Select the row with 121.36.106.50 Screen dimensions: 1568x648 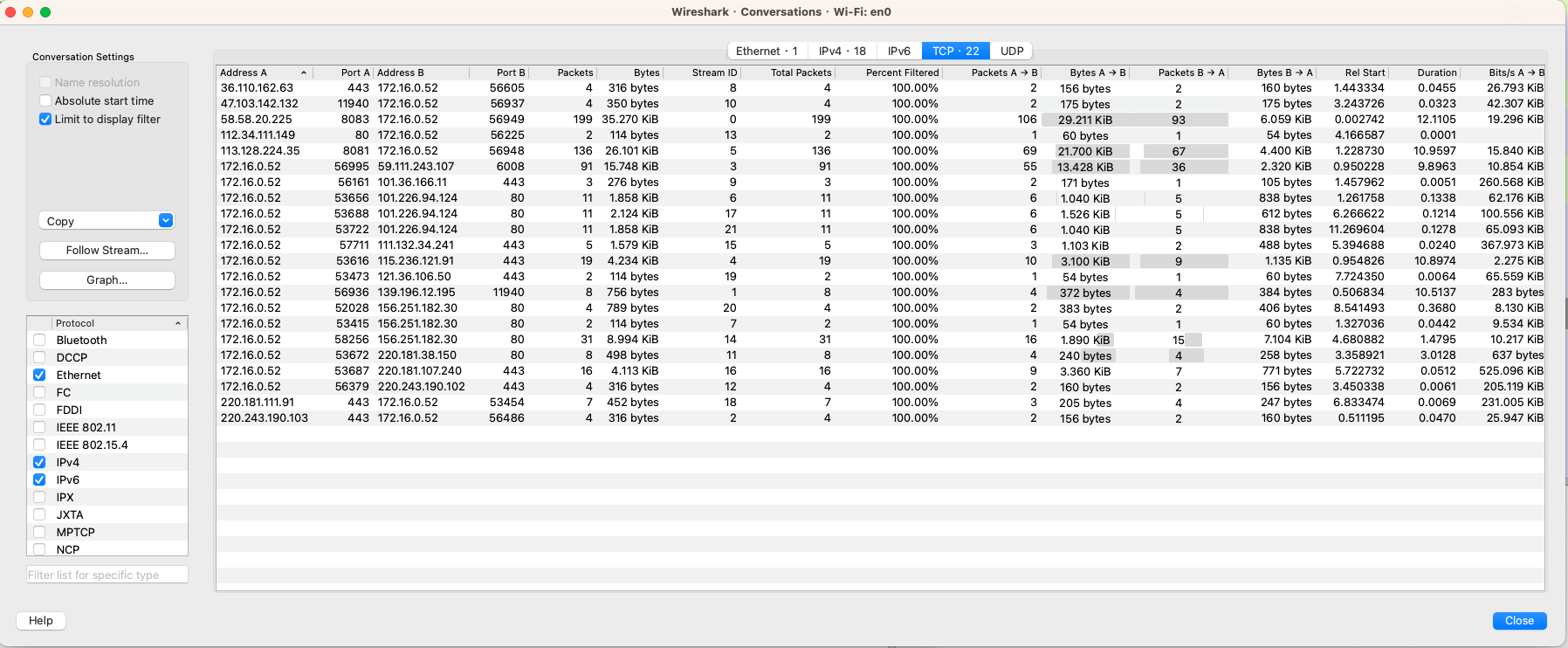pyautogui.click(x=880, y=276)
